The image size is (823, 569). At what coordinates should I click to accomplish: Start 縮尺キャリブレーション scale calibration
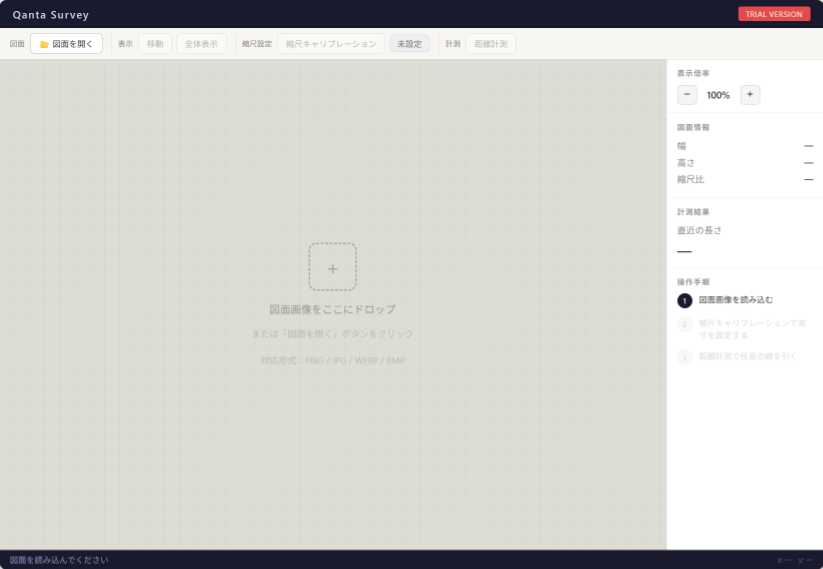331,44
